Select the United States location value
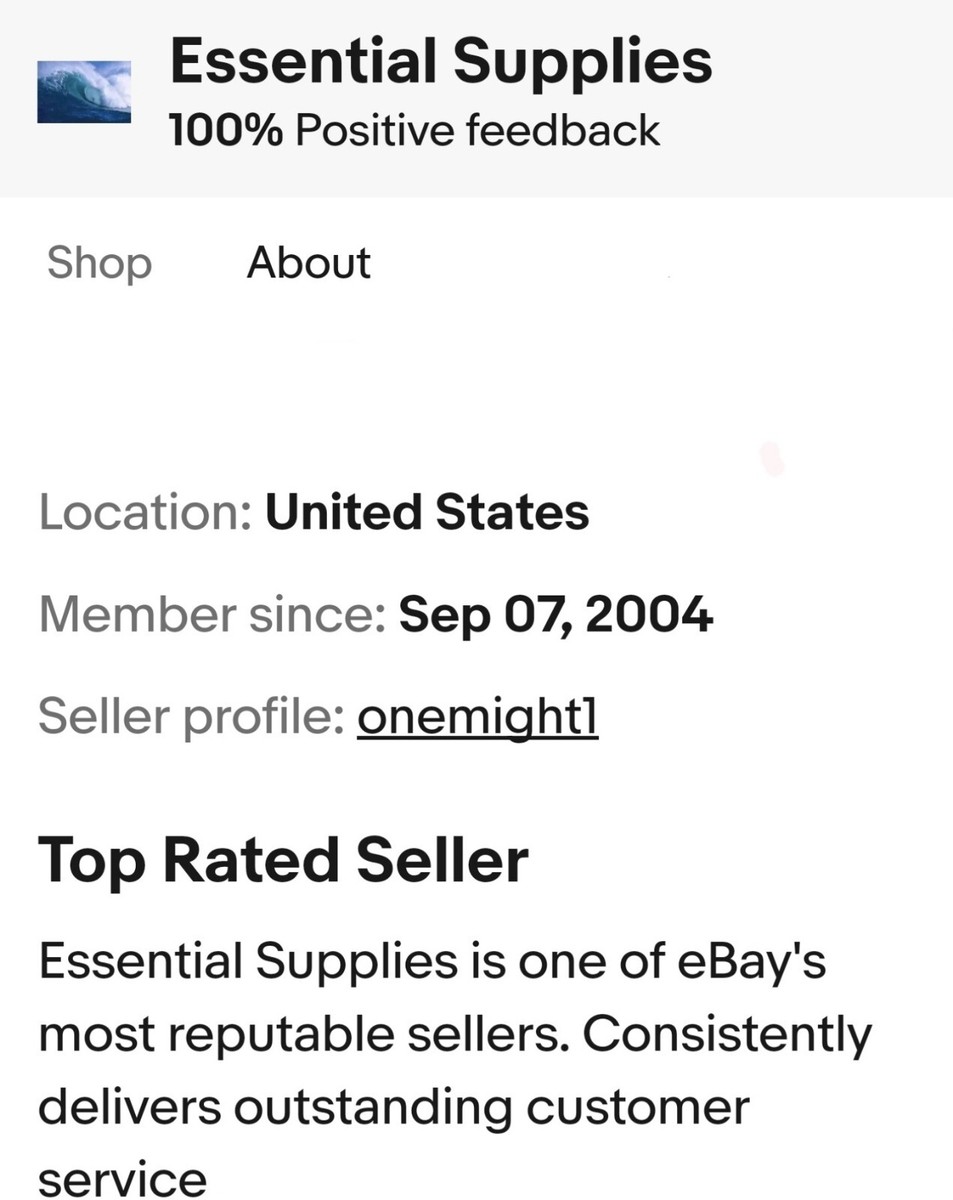The image size is (953, 1200). click(x=427, y=512)
